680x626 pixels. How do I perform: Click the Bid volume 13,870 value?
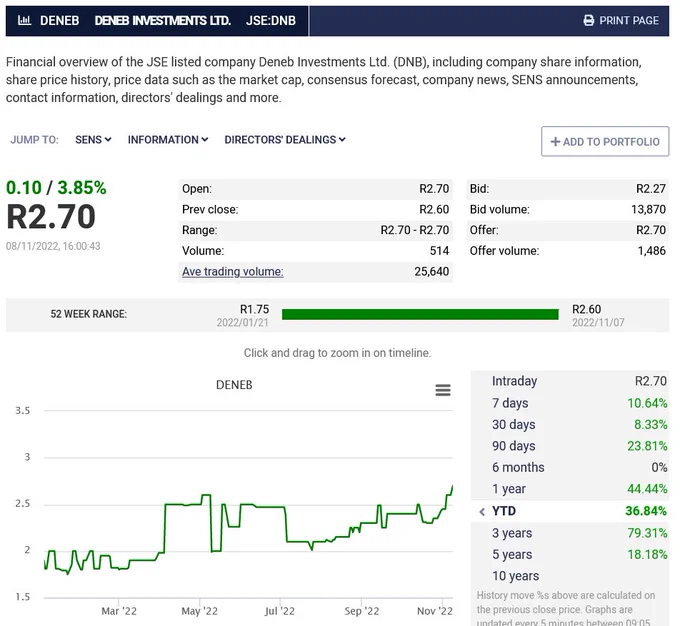(x=648, y=210)
